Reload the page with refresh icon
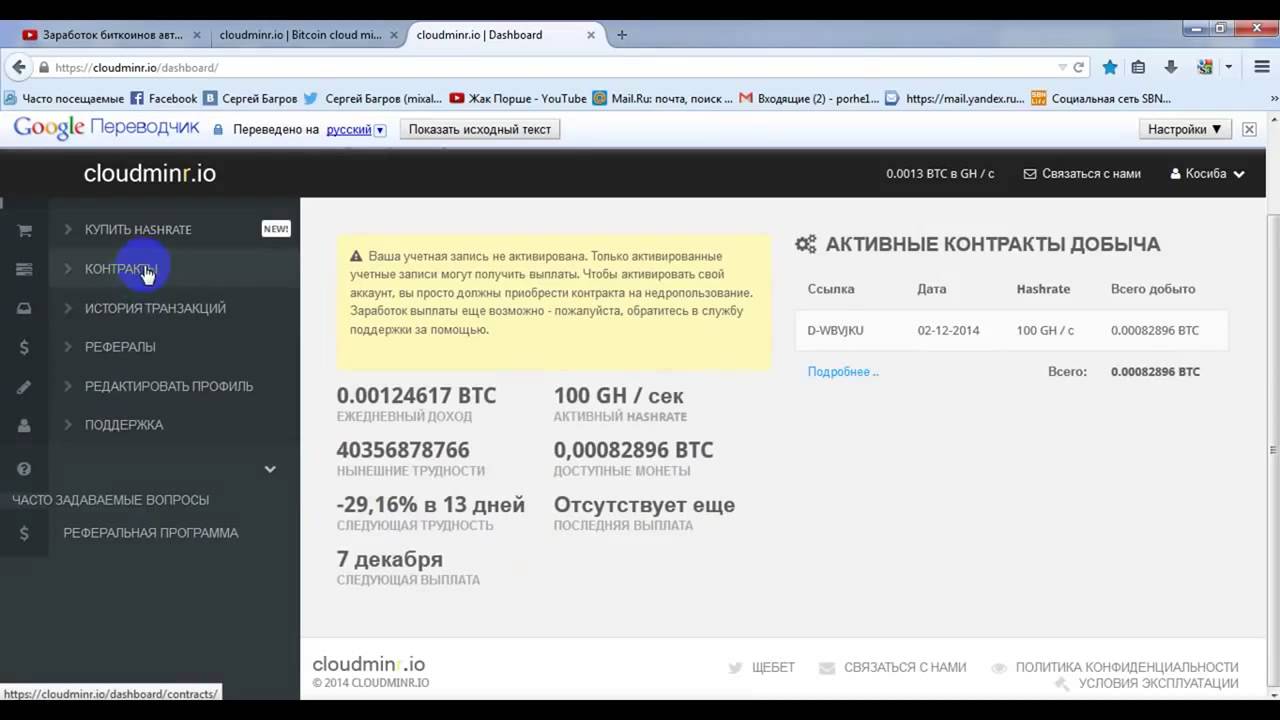 1078,67
